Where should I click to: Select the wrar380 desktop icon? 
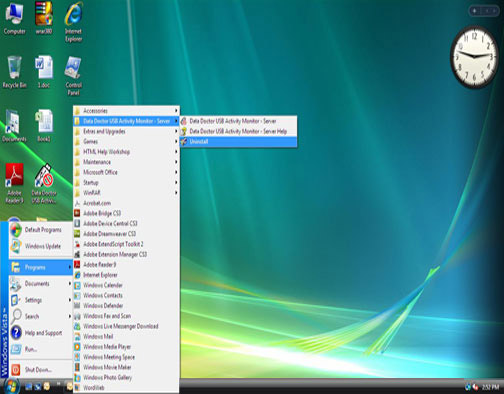pos(44,19)
